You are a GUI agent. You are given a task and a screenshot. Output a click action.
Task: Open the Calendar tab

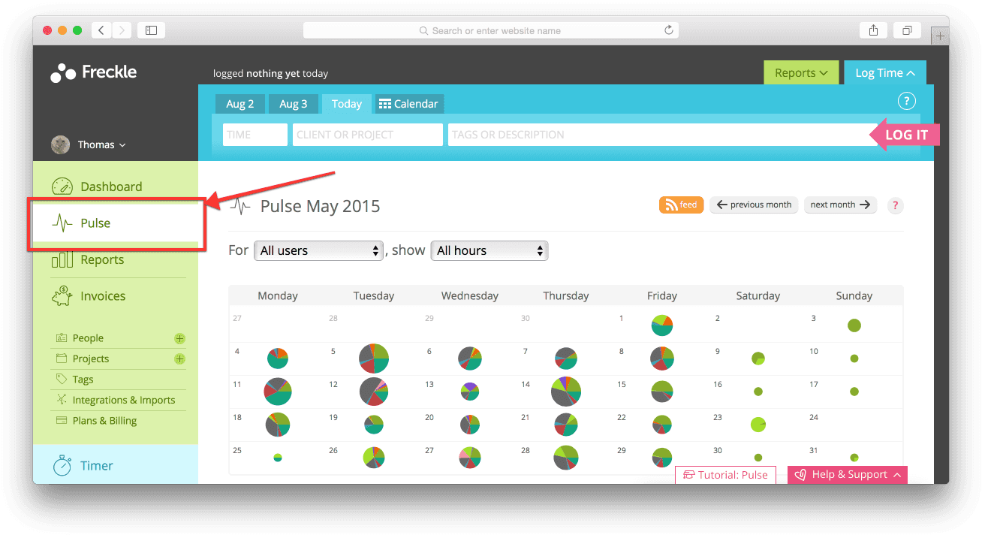408,104
